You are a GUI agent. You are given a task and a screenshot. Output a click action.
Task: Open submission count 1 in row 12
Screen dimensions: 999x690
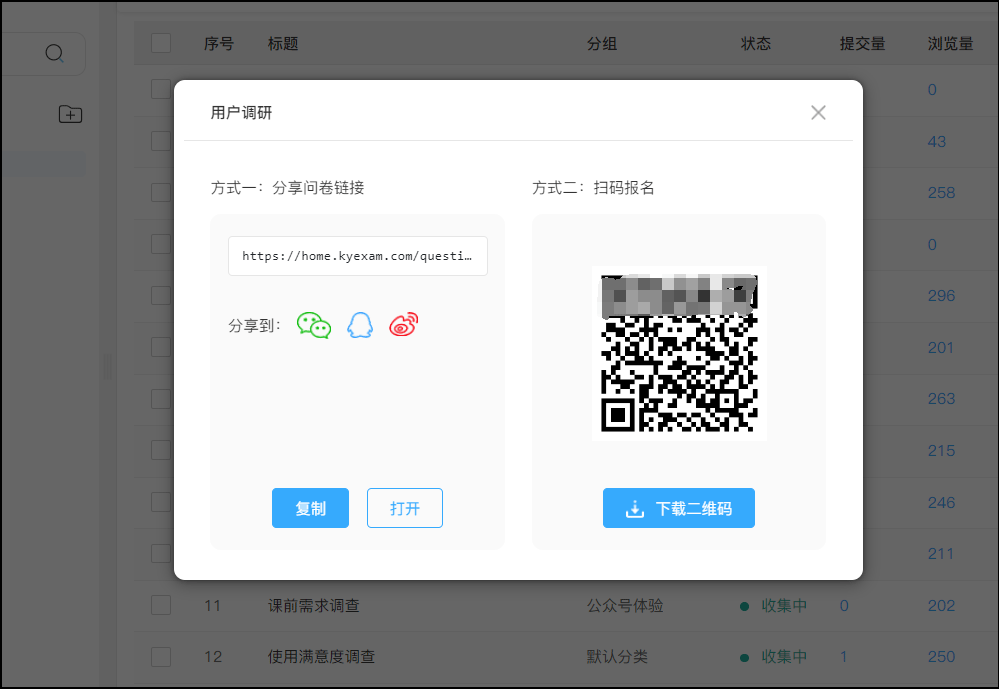point(844,656)
